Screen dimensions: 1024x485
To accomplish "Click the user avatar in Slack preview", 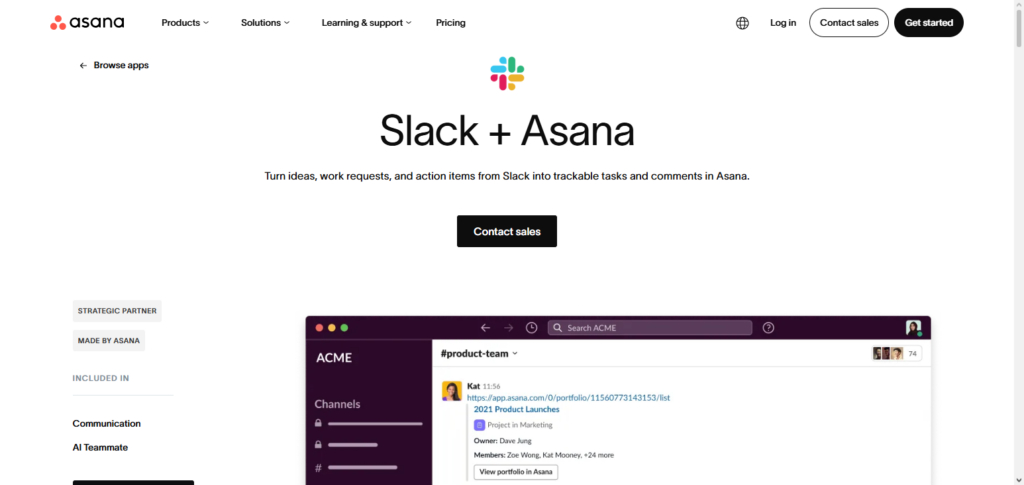I will coord(914,328).
